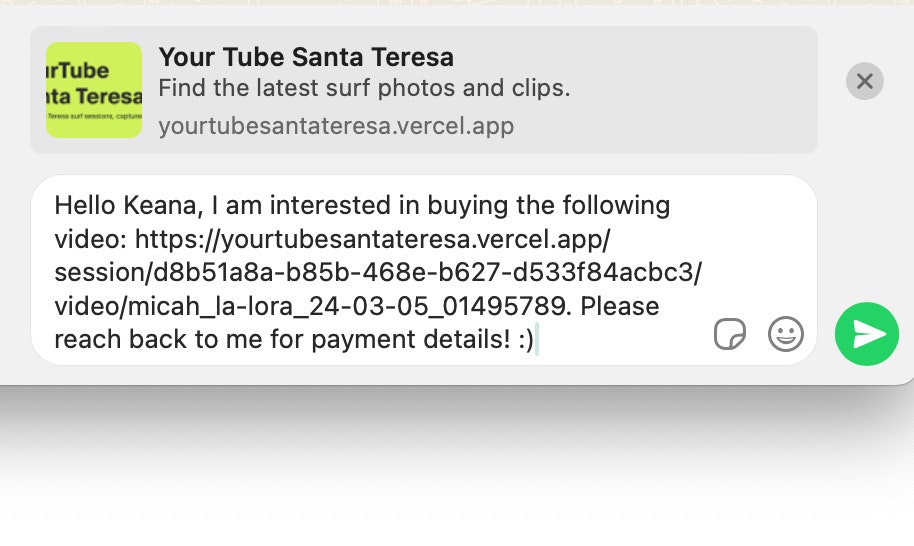
Task: Click the word 'following' in the first line
Action: 616,205
